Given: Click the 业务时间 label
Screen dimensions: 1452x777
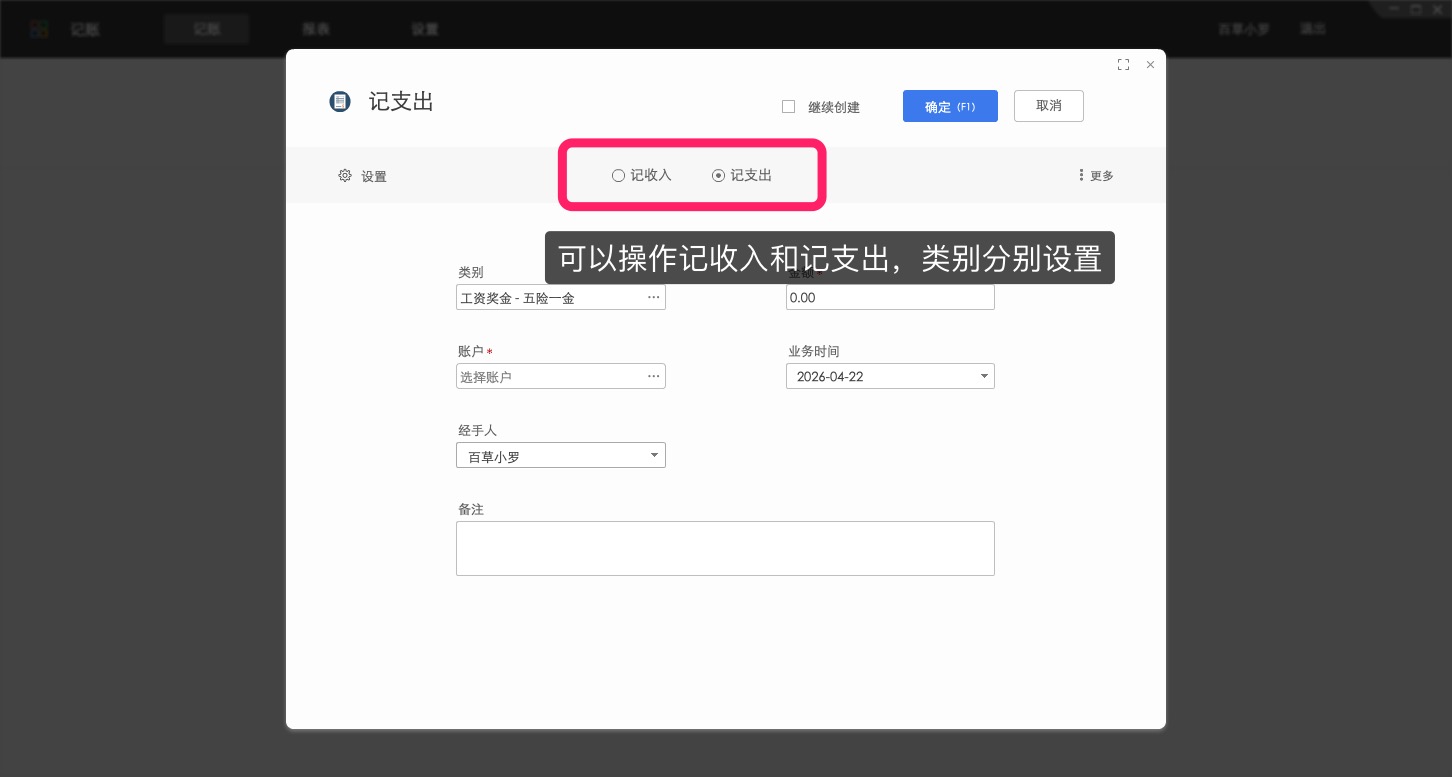Looking at the screenshot, I should (814, 352).
